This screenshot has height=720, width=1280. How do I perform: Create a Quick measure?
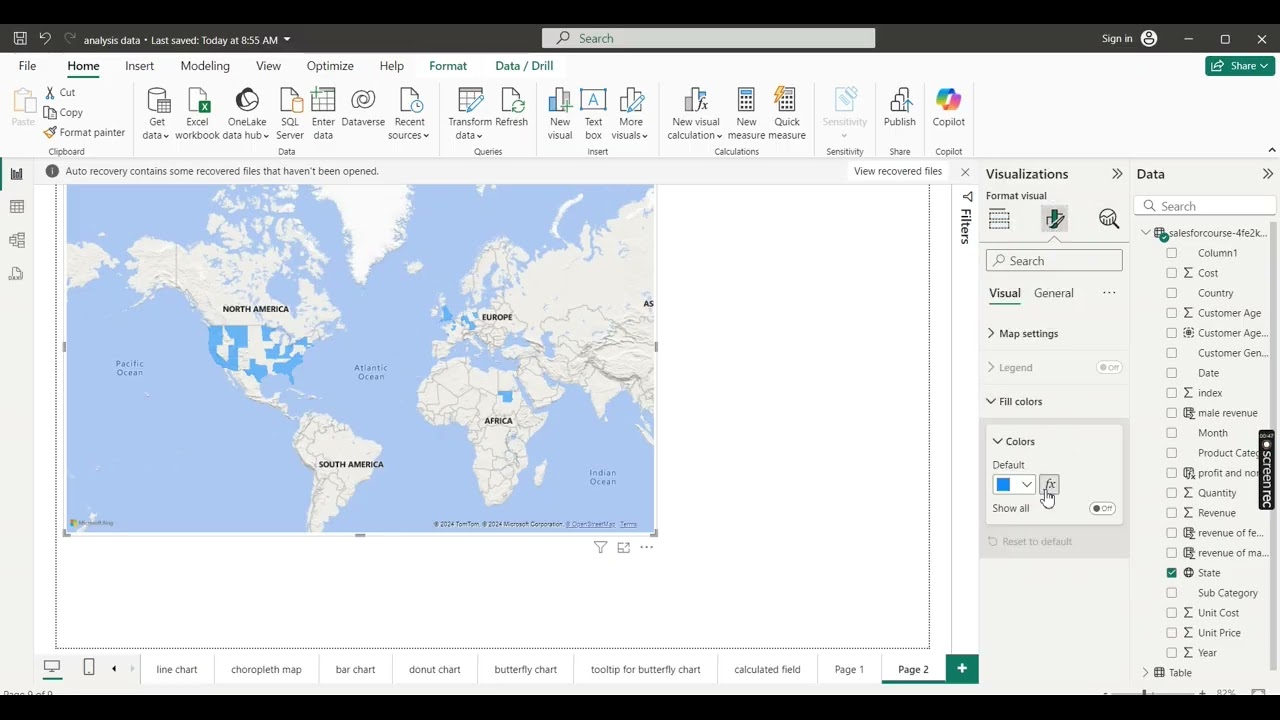[787, 113]
